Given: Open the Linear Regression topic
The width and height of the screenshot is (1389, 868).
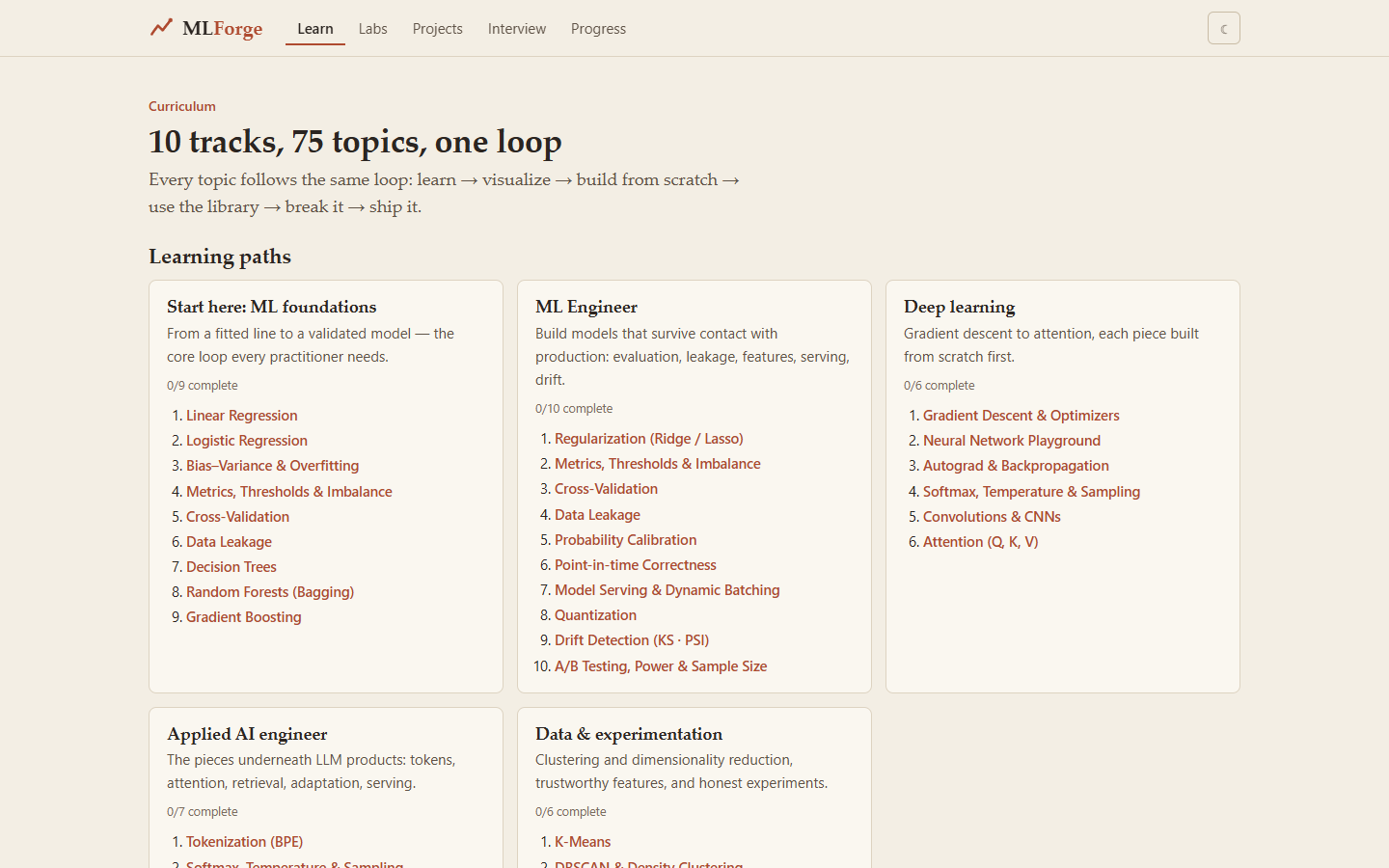Looking at the screenshot, I should (242, 416).
